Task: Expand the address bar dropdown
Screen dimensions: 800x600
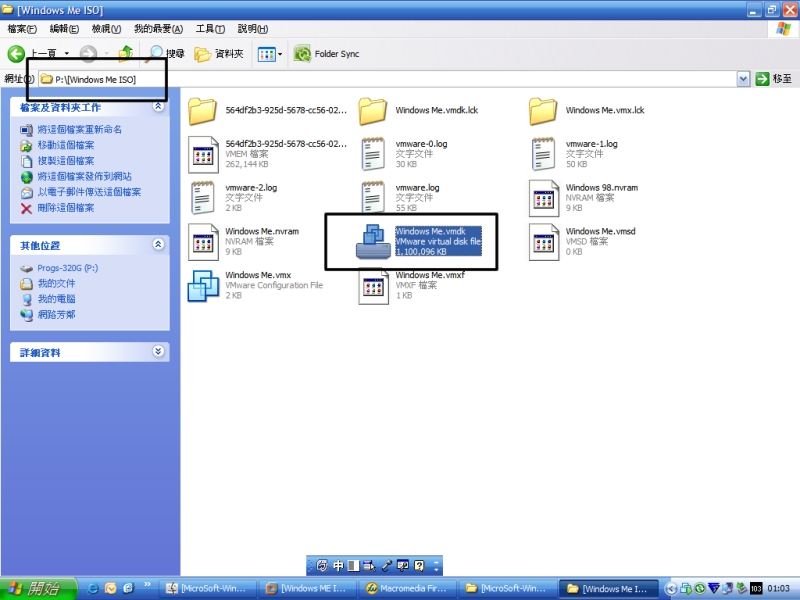Action: click(743, 79)
